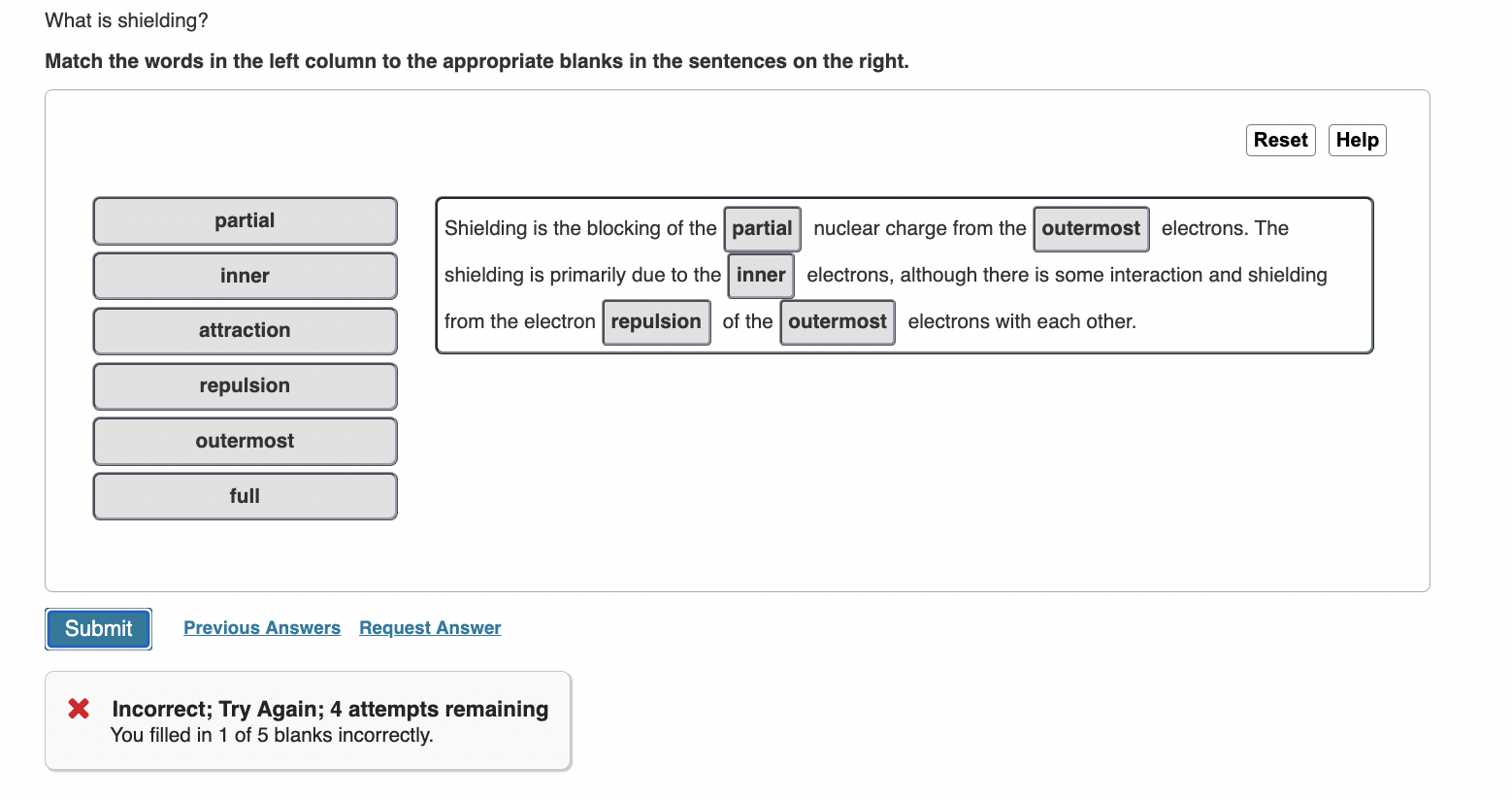Click the red X error icon
The height and width of the screenshot is (800, 1512).
click(79, 709)
